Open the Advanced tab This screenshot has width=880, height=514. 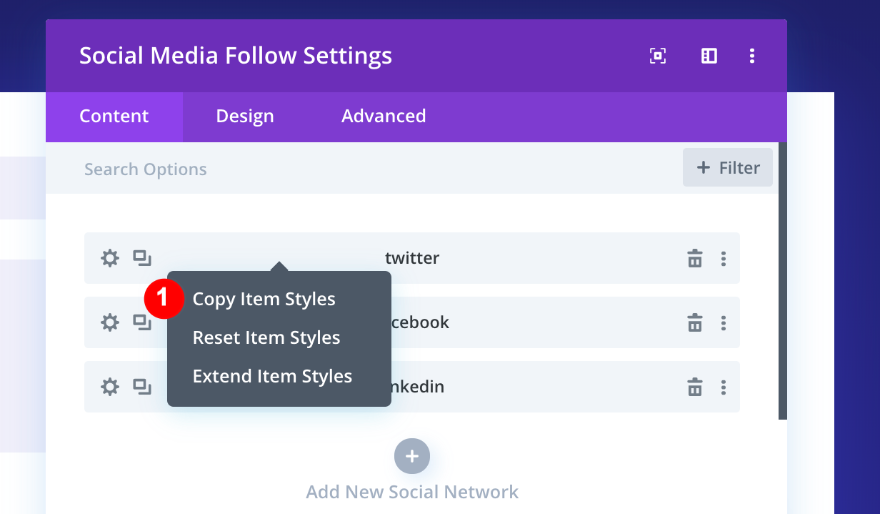383,116
